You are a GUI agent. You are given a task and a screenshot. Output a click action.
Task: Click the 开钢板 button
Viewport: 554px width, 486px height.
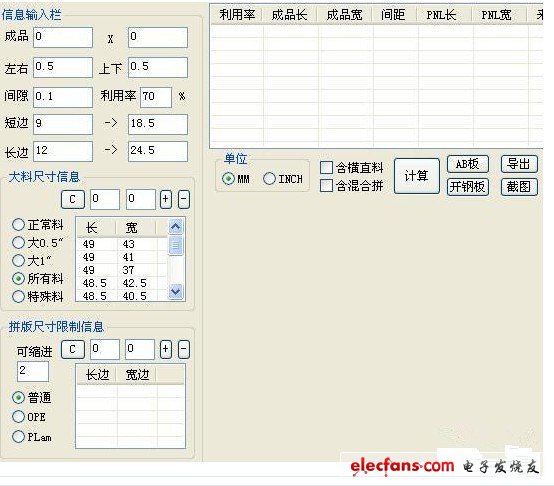coord(468,186)
